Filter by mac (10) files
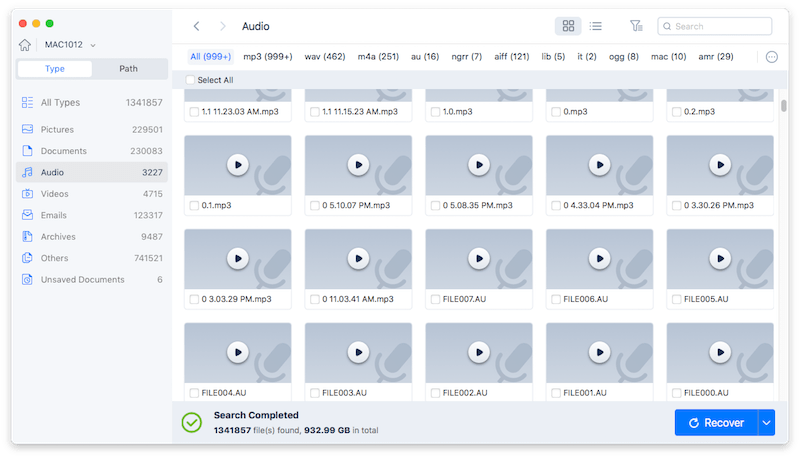This screenshot has height=458, width=800. tap(668, 57)
